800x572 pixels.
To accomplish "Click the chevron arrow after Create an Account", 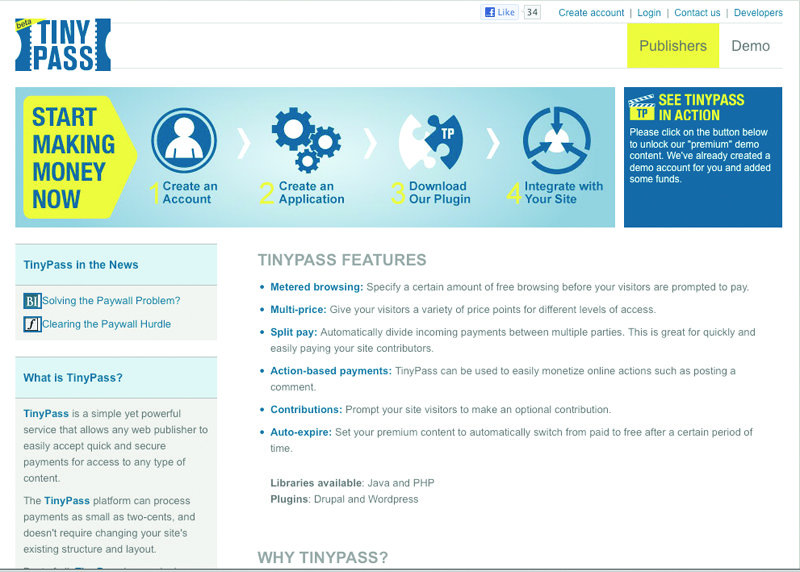I will [x=244, y=143].
